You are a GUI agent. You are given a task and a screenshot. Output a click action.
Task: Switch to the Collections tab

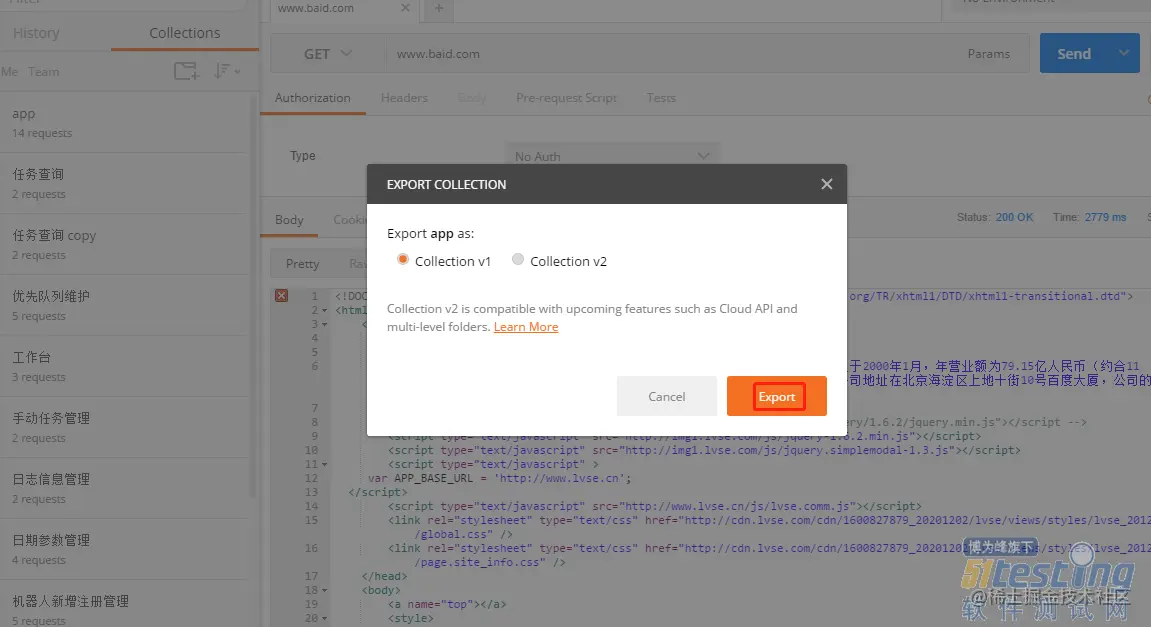(x=184, y=33)
